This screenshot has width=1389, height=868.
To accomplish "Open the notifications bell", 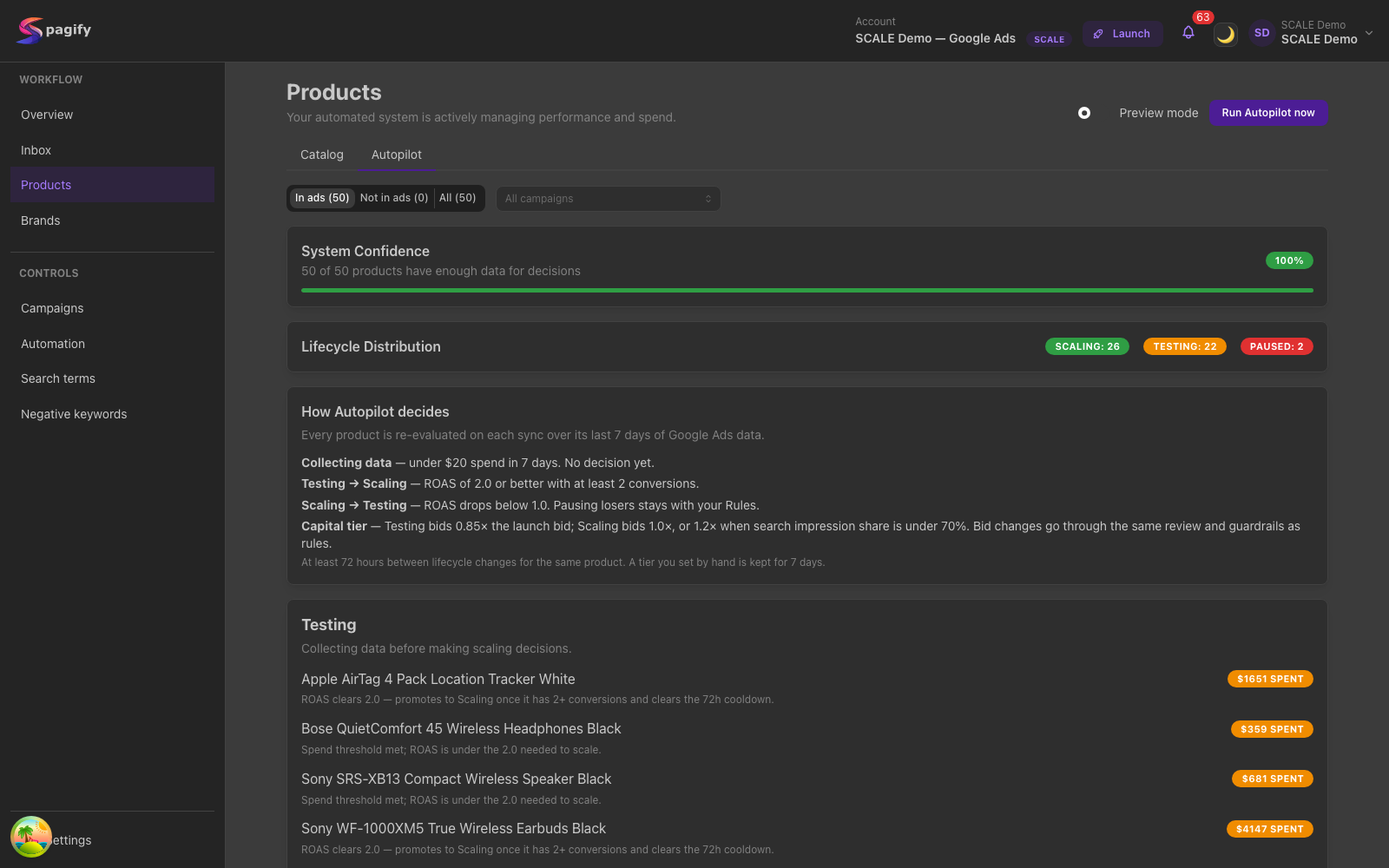I will pyautogui.click(x=1188, y=33).
